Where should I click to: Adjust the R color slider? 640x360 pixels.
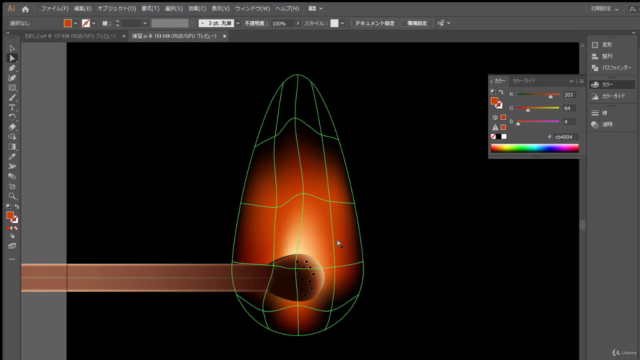(x=538, y=95)
